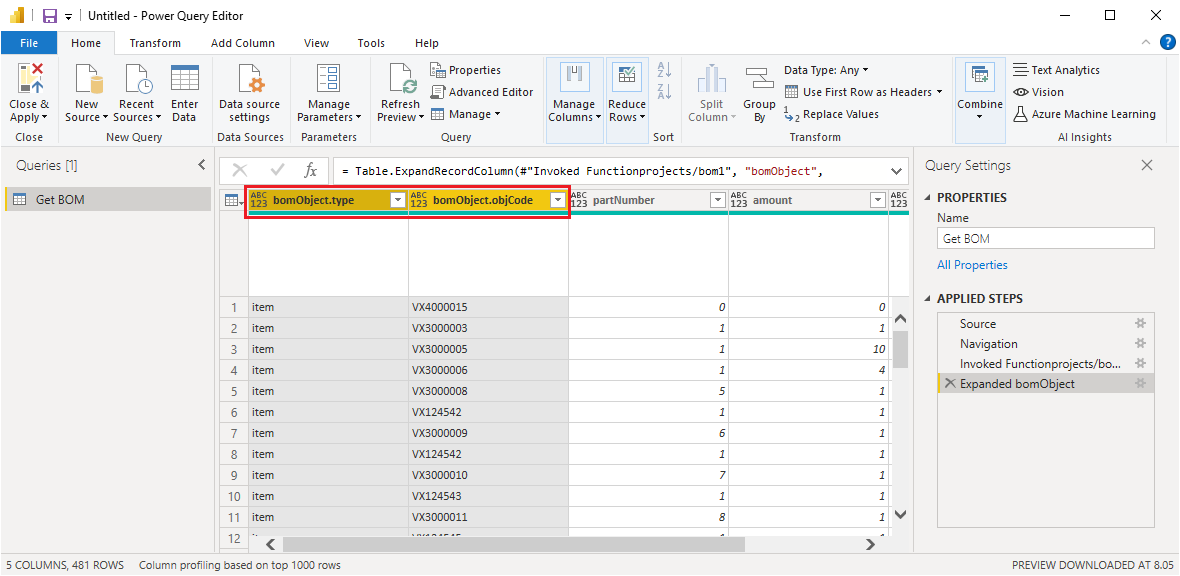Open the Data Type: Any dropdown
The height and width of the screenshot is (576, 1180).
826,70
